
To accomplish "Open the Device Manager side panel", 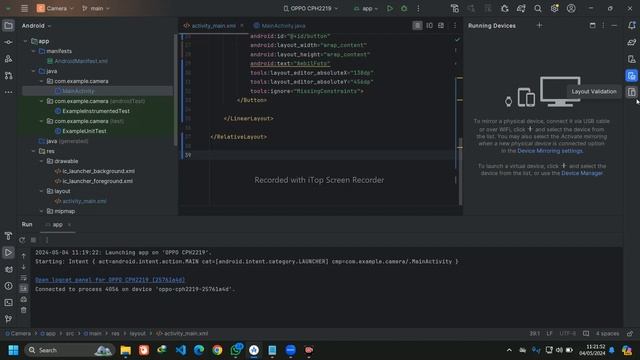I will tap(631, 59).
